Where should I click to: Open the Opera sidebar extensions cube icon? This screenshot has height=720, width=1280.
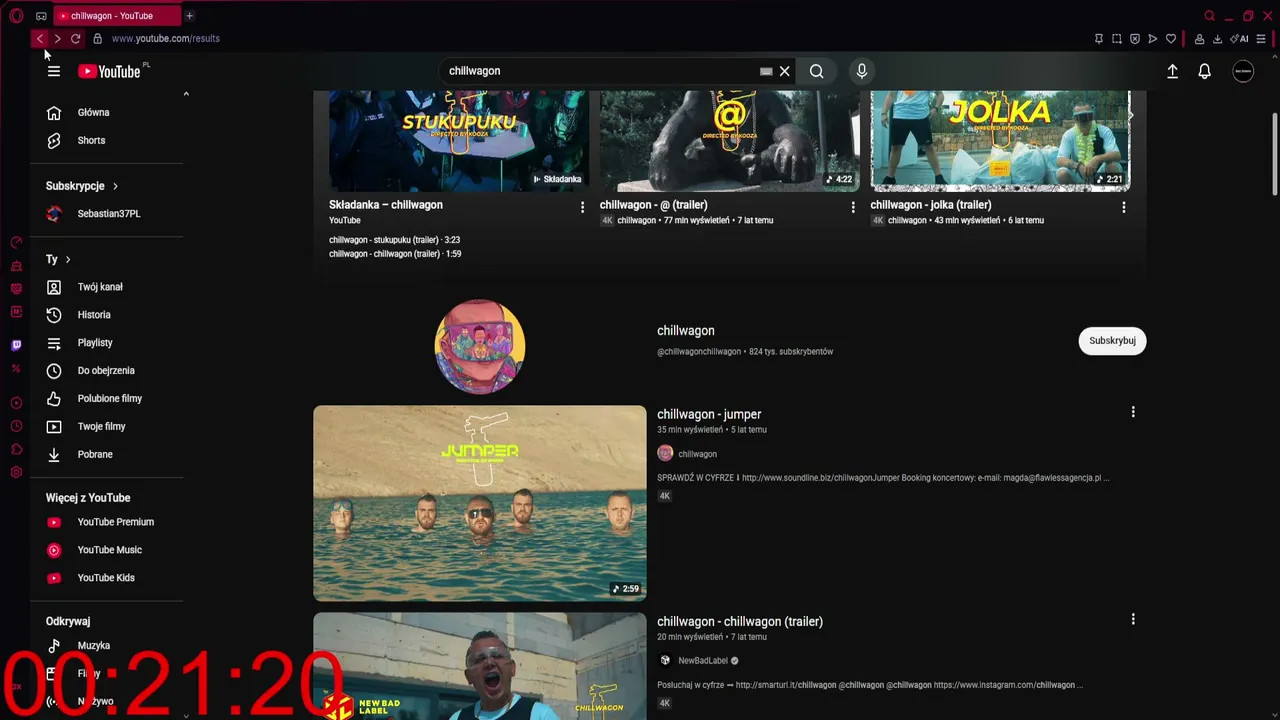[16, 449]
